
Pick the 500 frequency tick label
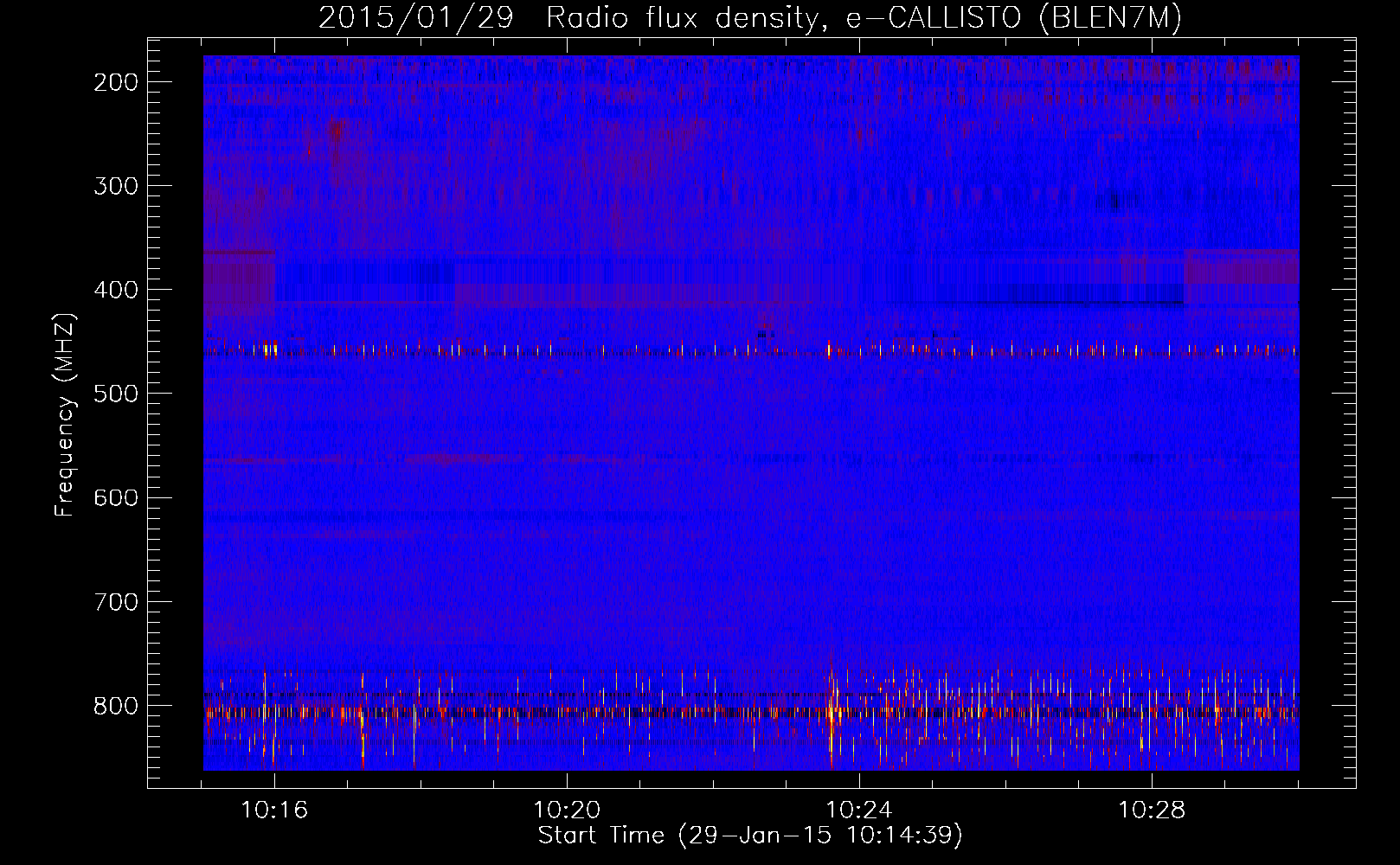click(116, 394)
